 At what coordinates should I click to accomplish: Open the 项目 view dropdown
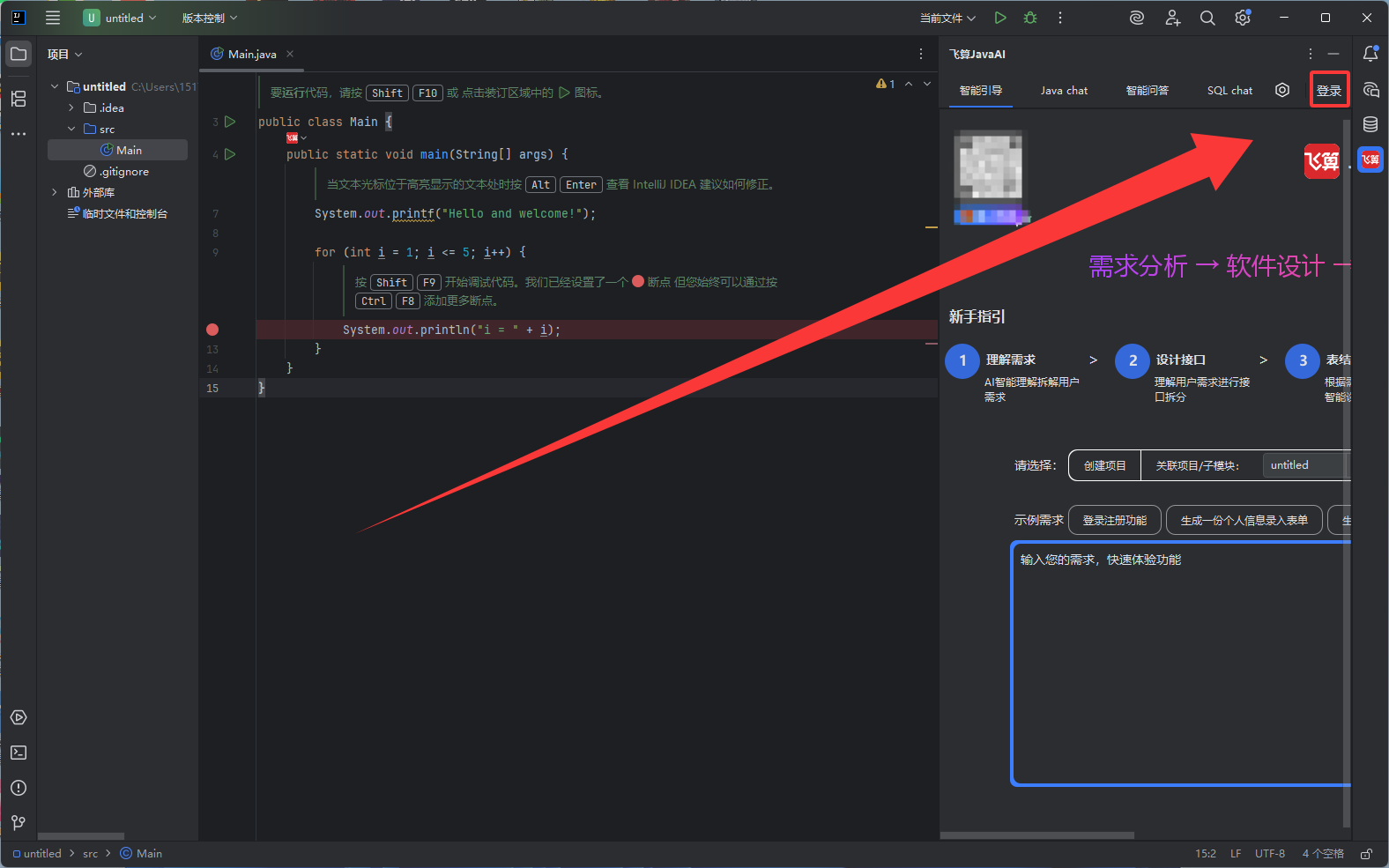tap(64, 54)
